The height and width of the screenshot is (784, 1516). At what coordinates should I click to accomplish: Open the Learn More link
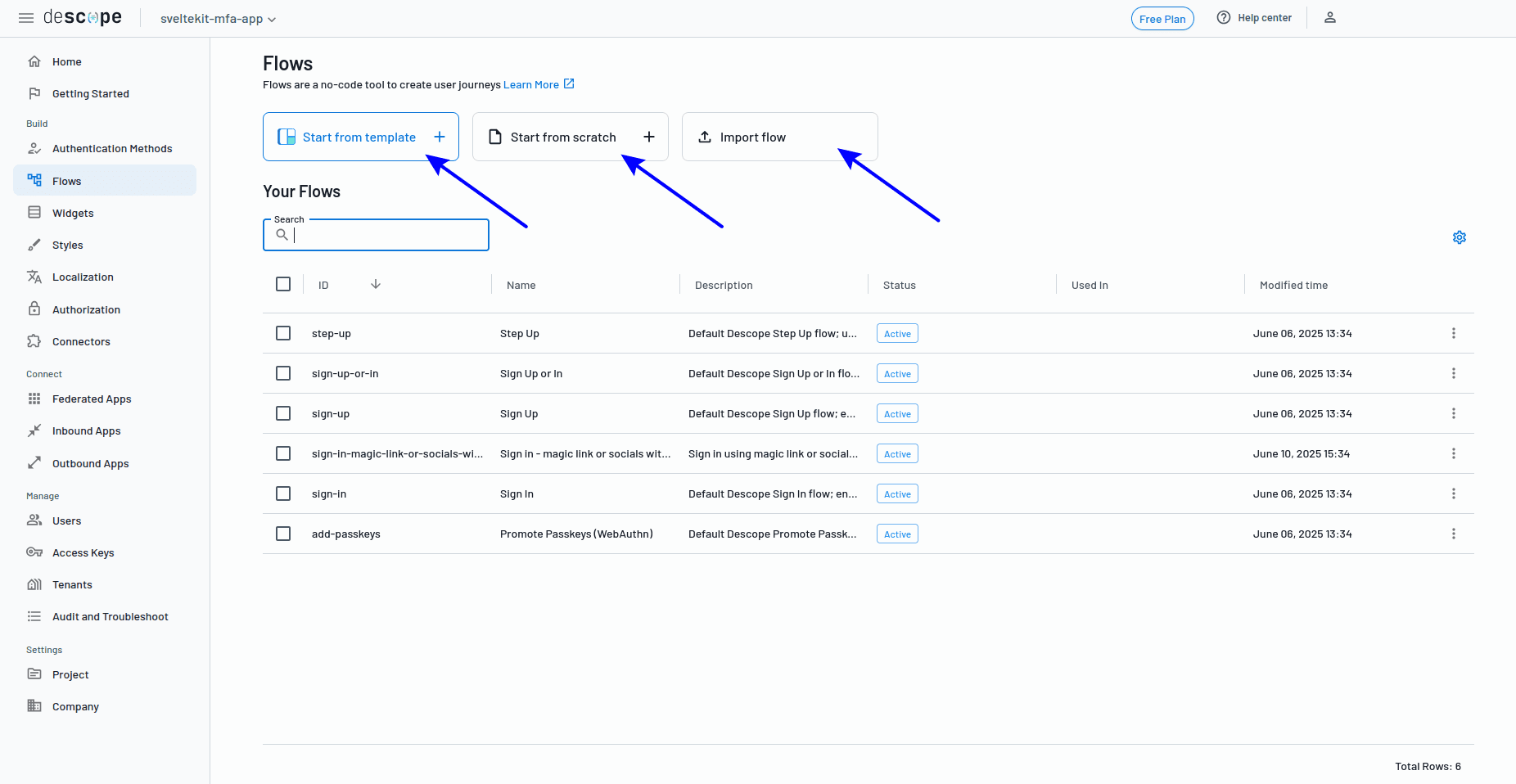[532, 84]
